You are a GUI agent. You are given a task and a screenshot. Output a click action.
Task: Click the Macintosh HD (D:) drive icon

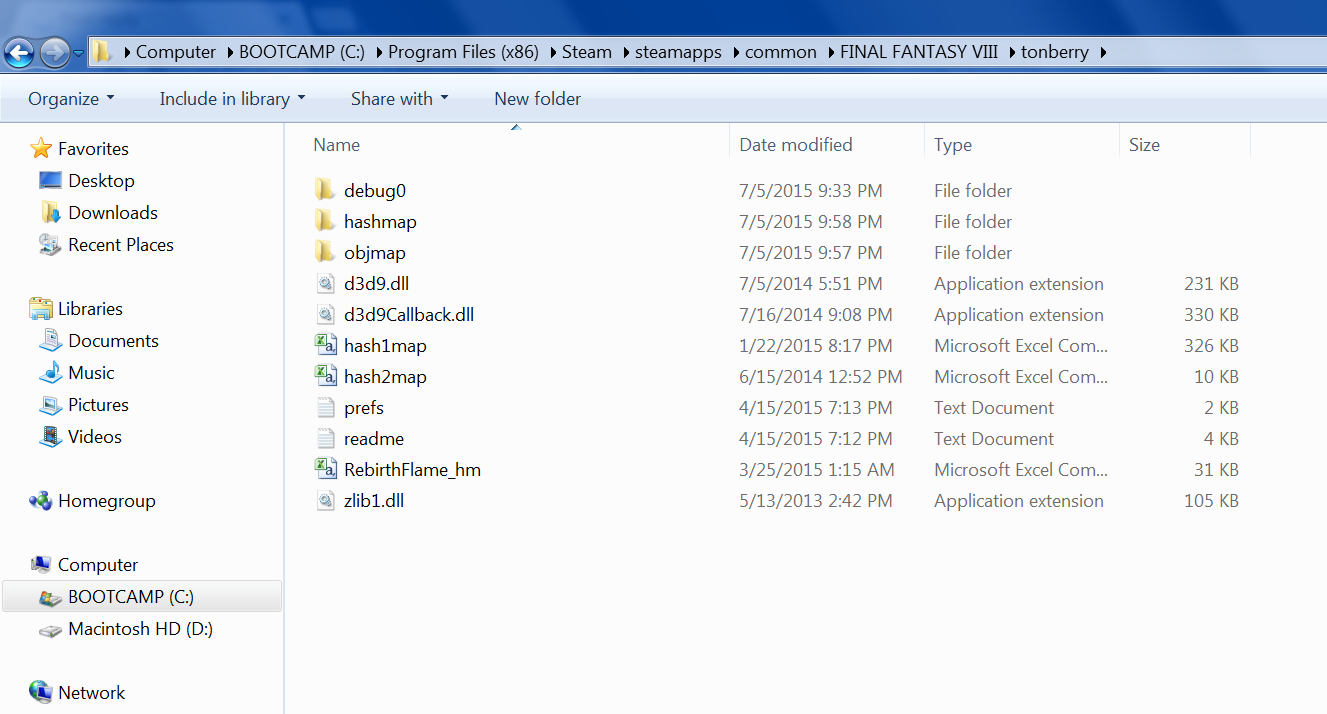click(50, 629)
